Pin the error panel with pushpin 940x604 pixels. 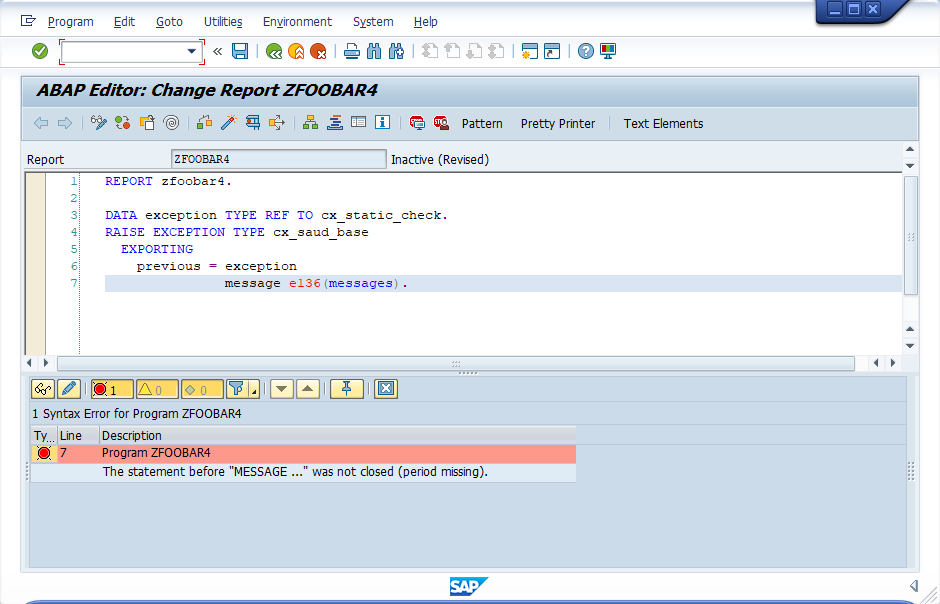(347, 389)
